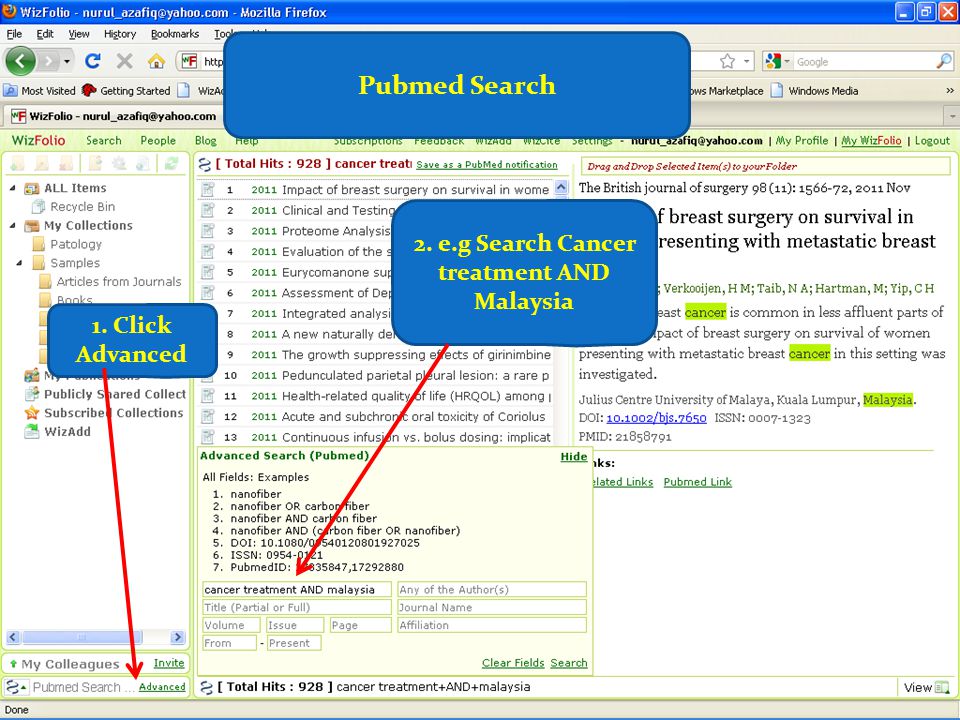Open the View menu
960x720 pixels.
click(78, 34)
